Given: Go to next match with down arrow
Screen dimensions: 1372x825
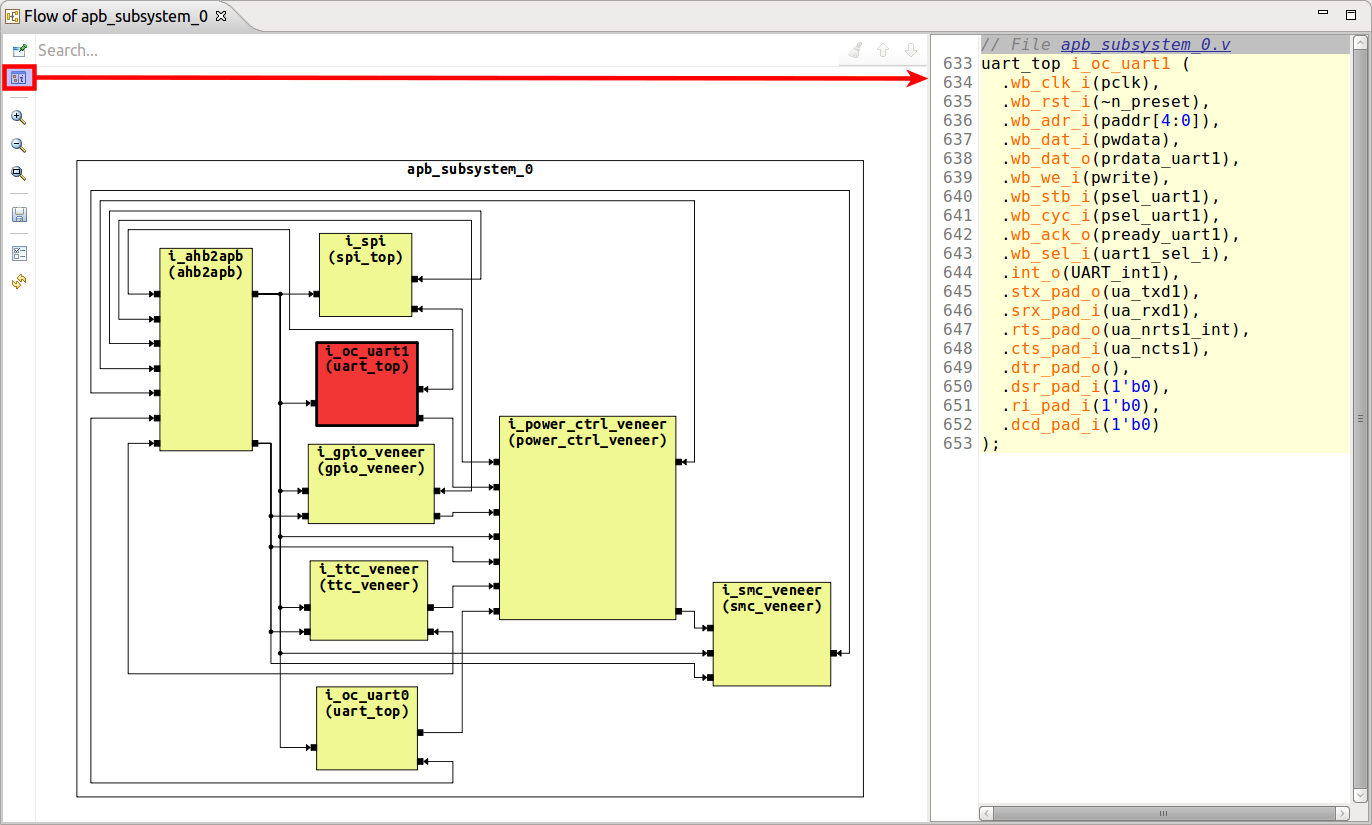Looking at the screenshot, I should [x=910, y=49].
